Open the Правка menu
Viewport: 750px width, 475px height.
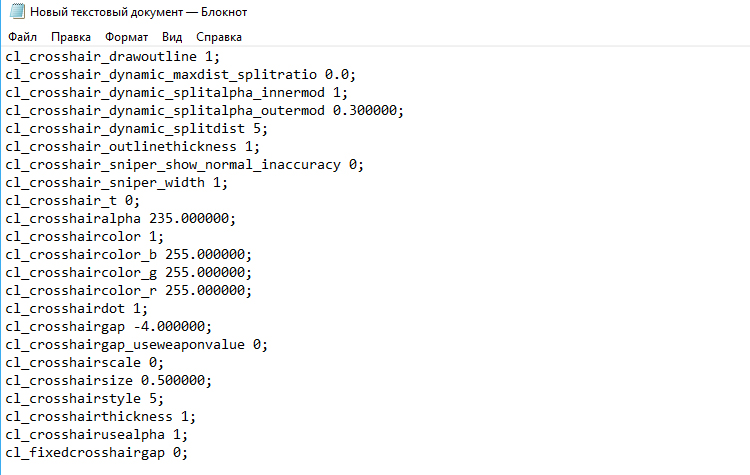point(71,37)
